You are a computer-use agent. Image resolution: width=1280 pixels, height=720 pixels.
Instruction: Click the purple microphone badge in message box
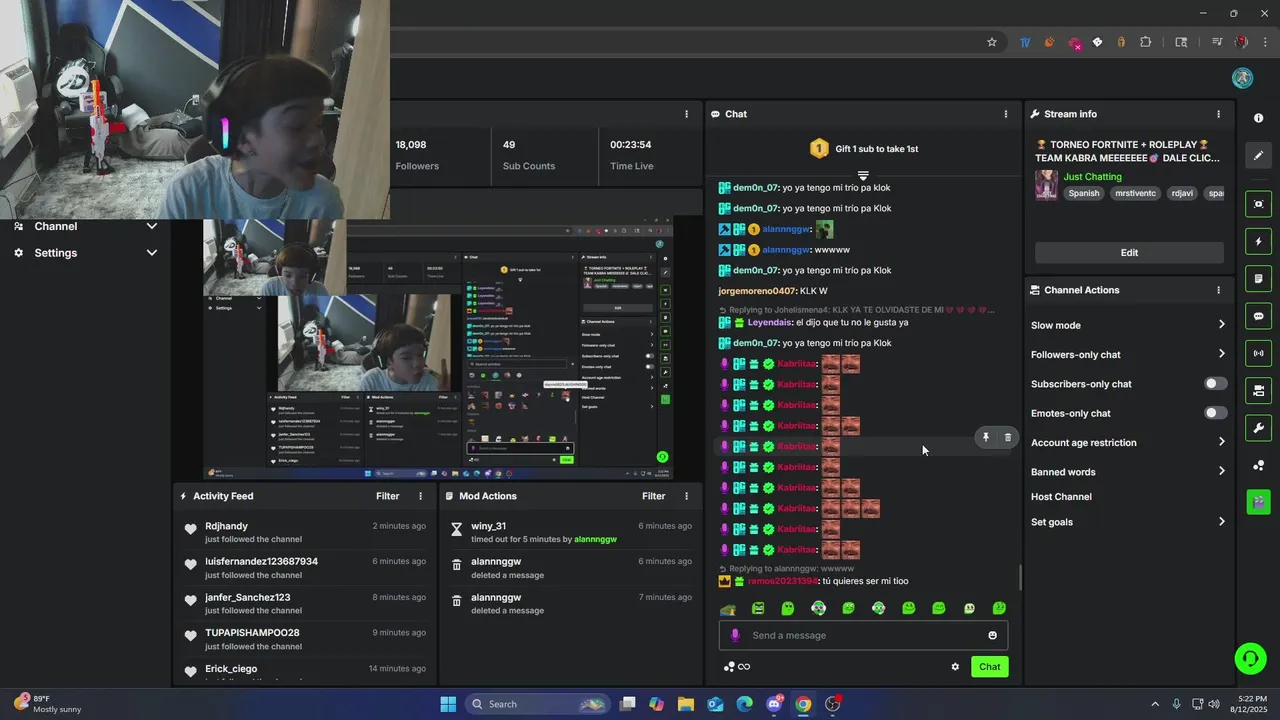click(x=735, y=635)
